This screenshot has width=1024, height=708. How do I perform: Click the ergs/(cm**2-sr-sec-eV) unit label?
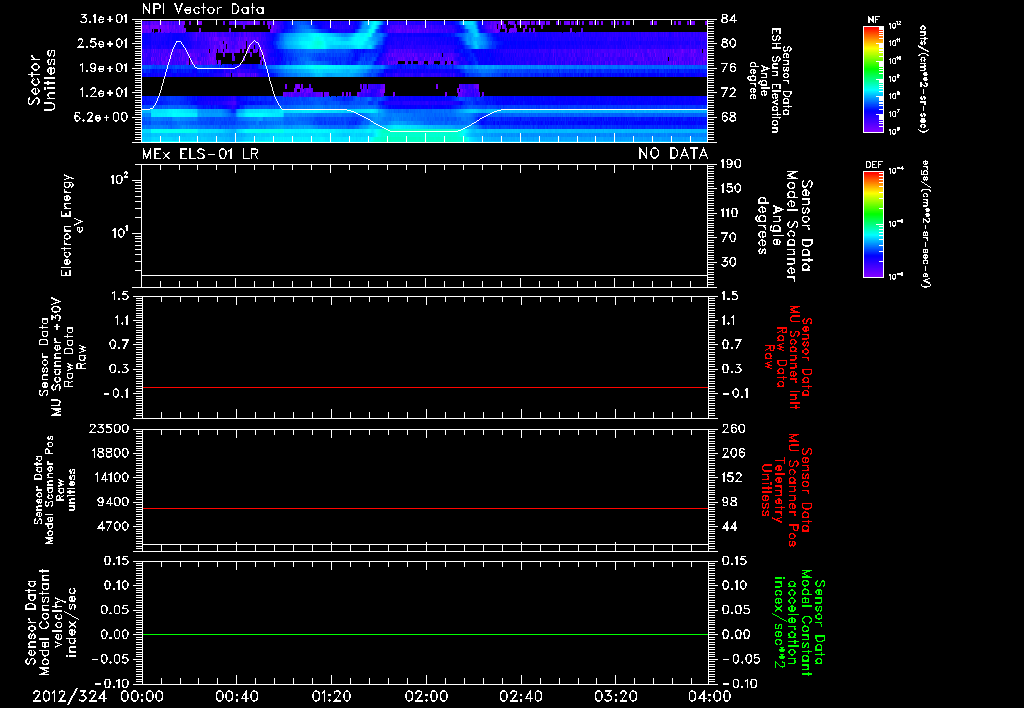[x=923, y=225]
